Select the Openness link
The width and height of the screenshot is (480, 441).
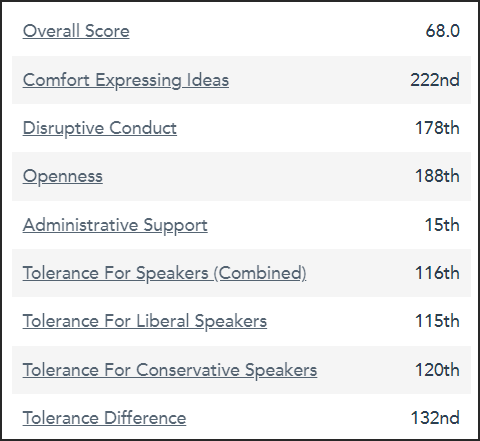tap(63, 176)
